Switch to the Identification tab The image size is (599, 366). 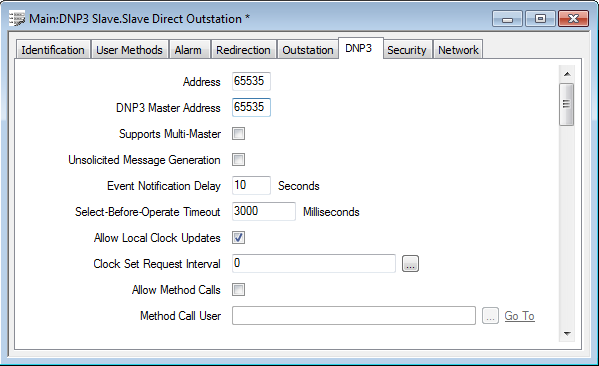tap(53, 50)
